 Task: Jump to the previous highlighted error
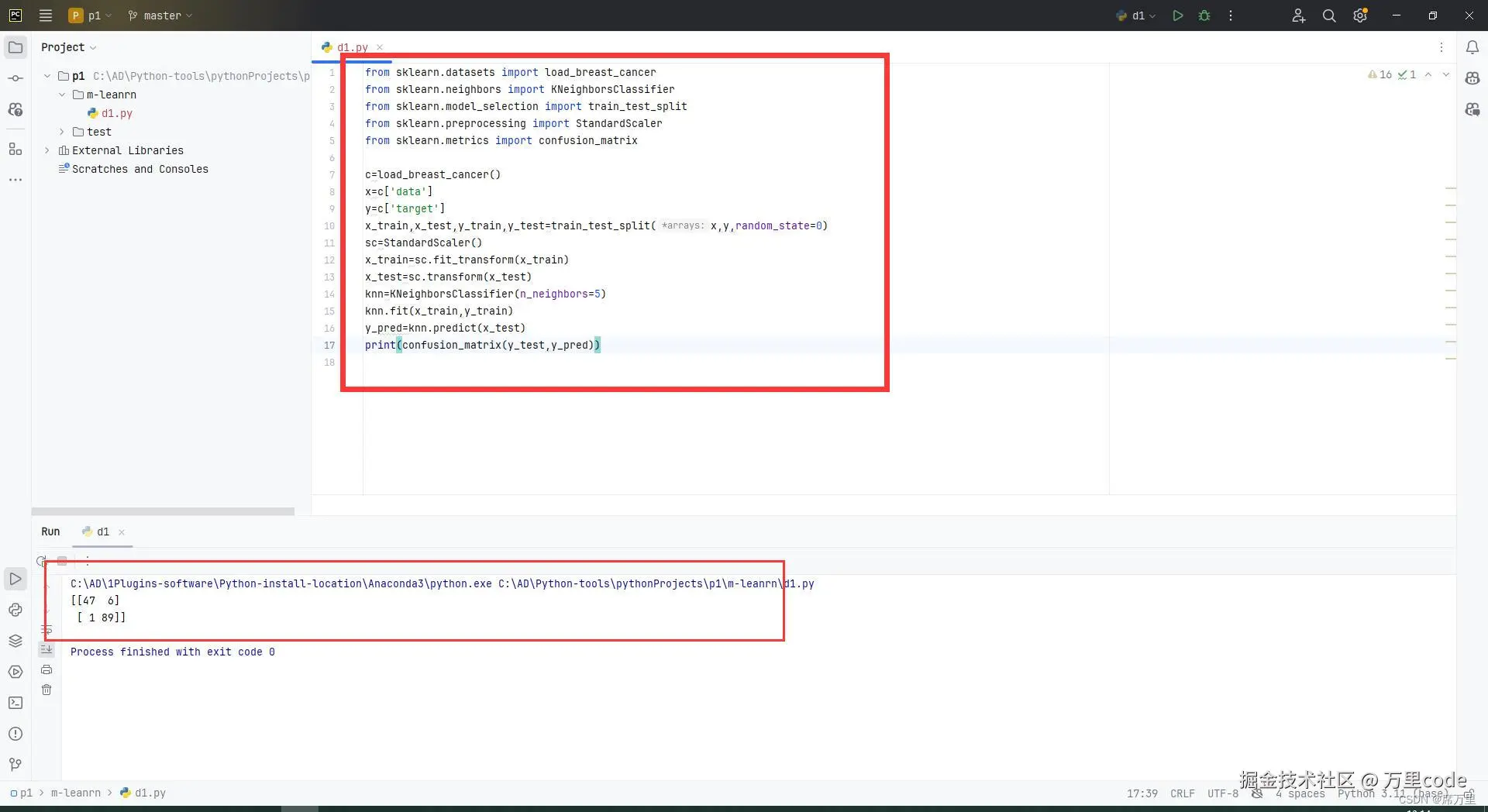coord(1428,74)
